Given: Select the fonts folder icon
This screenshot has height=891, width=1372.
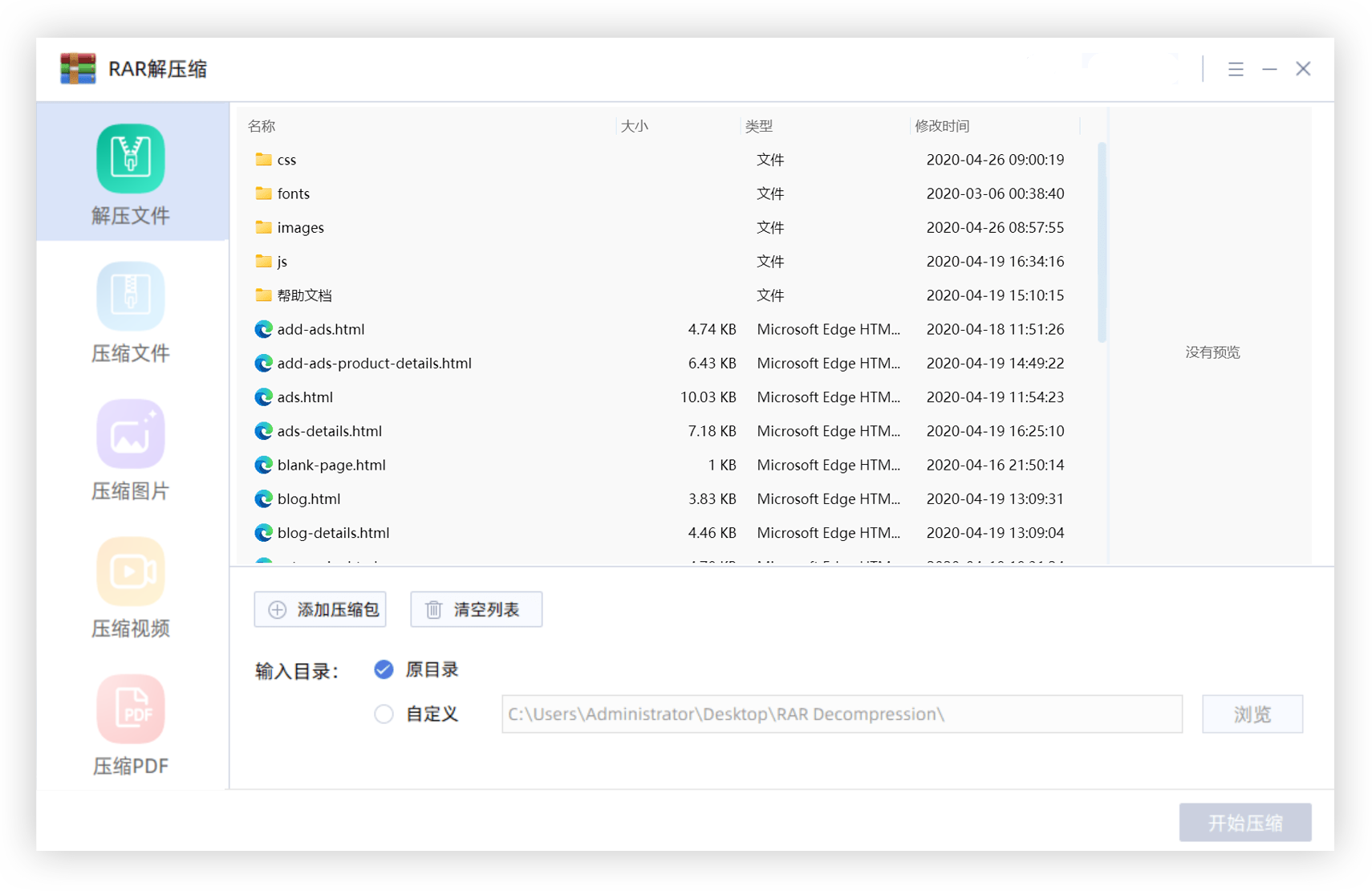Looking at the screenshot, I should pos(263,193).
